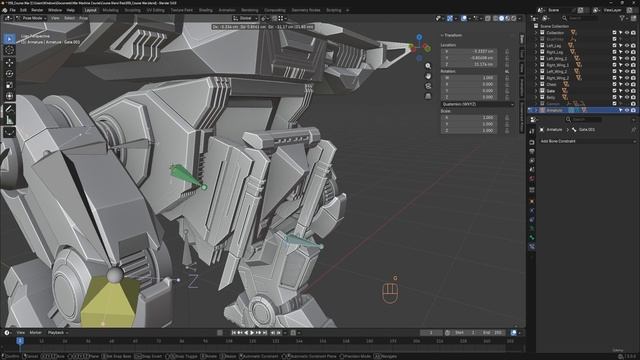Image resolution: width=640 pixels, height=360 pixels.
Task: Open the timeline Marker menu
Action: (x=36, y=333)
